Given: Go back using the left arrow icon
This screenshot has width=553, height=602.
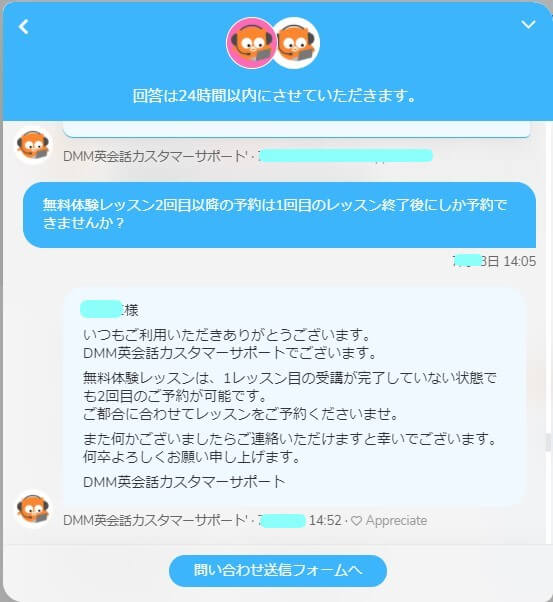Looking at the screenshot, I should coord(24,27).
